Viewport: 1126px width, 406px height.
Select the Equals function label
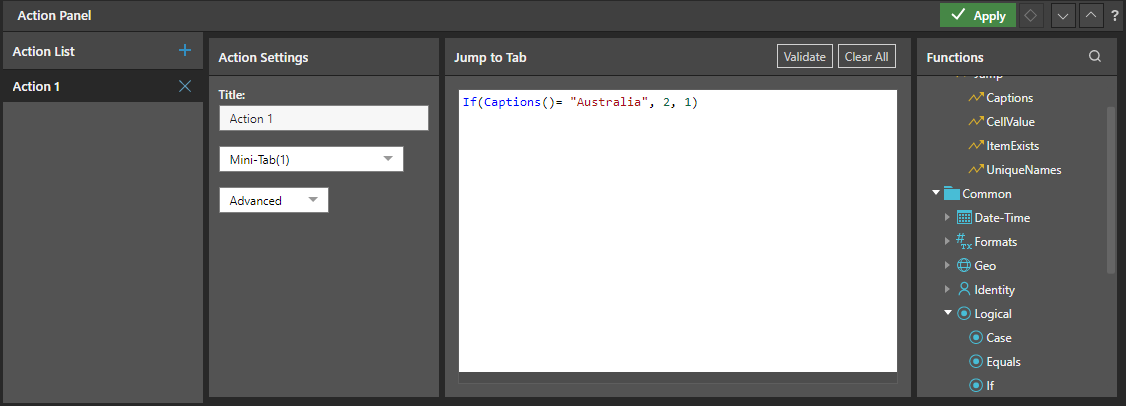1003,361
